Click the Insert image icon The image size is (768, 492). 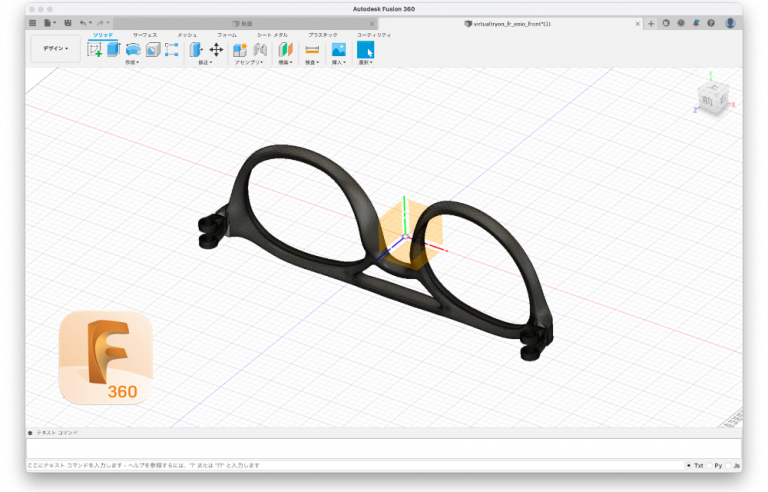tap(338, 49)
